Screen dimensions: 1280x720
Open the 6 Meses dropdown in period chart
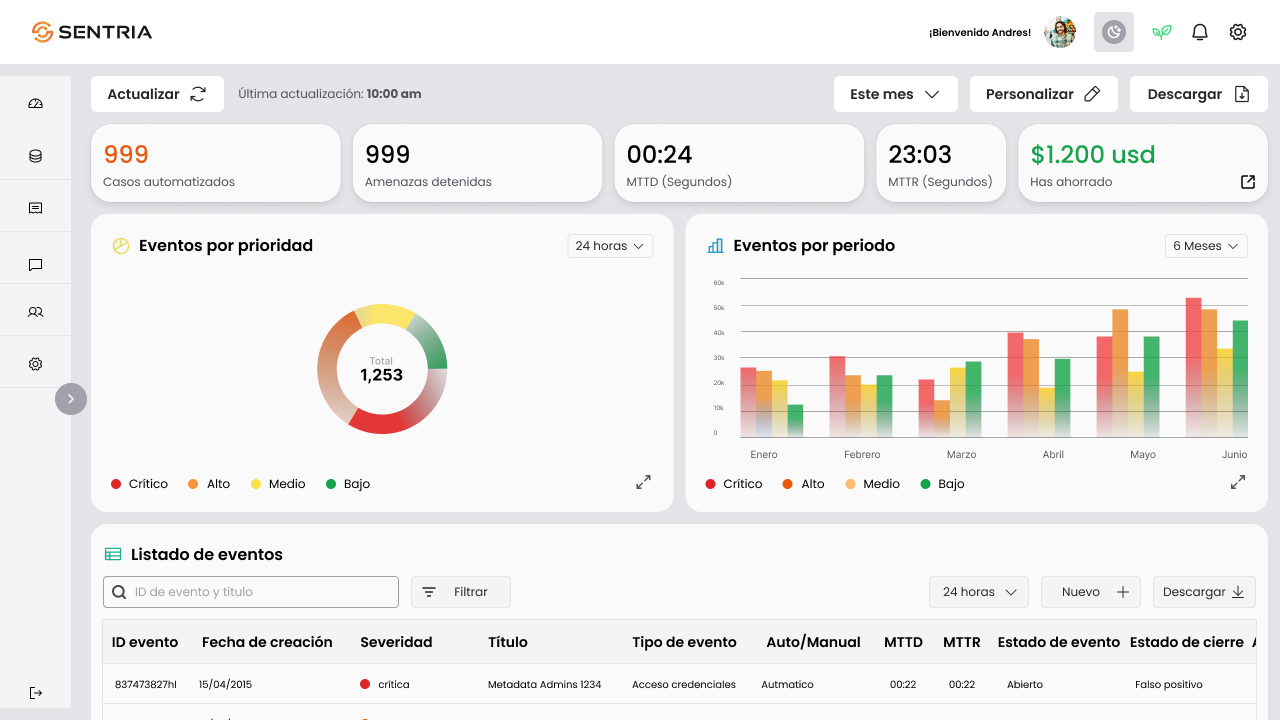point(1206,246)
